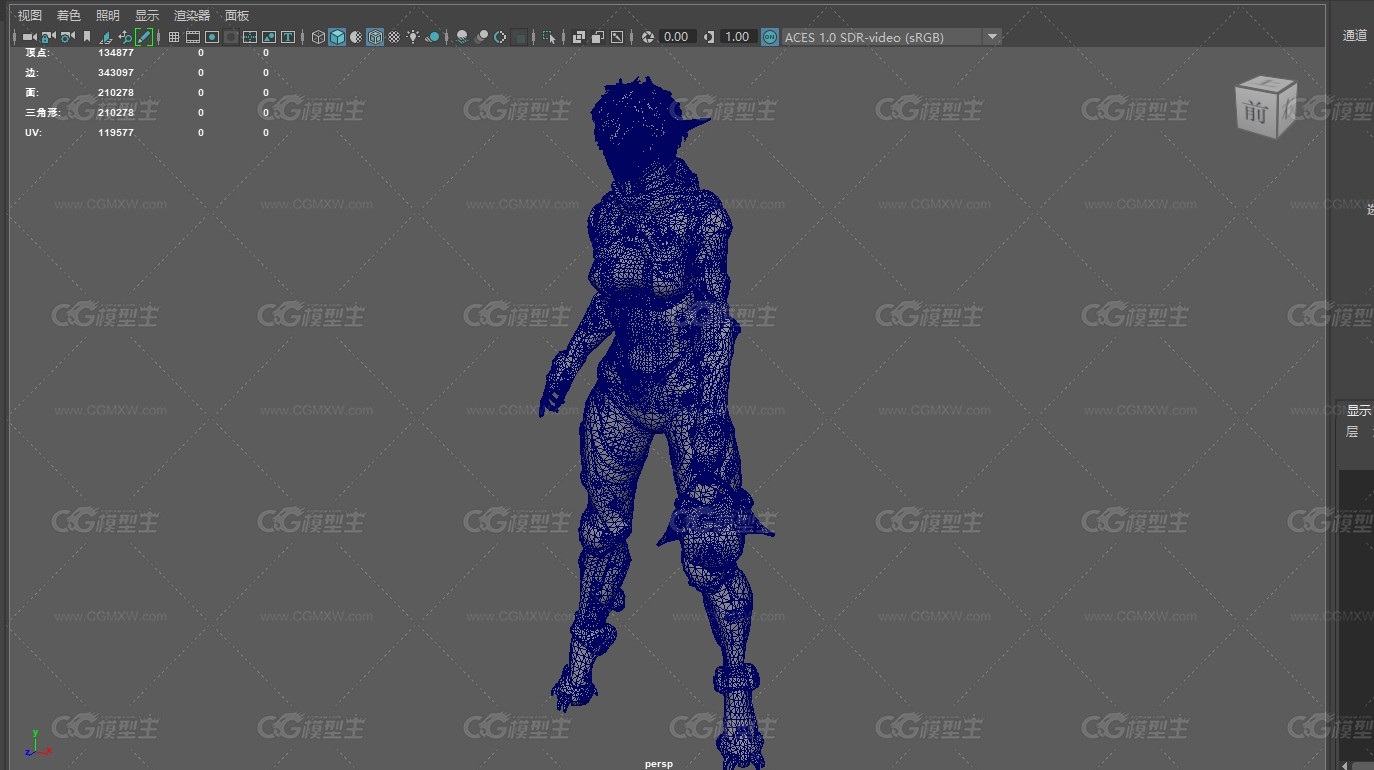The width and height of the screenshot is (1374, 770).
Task: Open the 着色 (Shading) menu
Action: (69, 16)
